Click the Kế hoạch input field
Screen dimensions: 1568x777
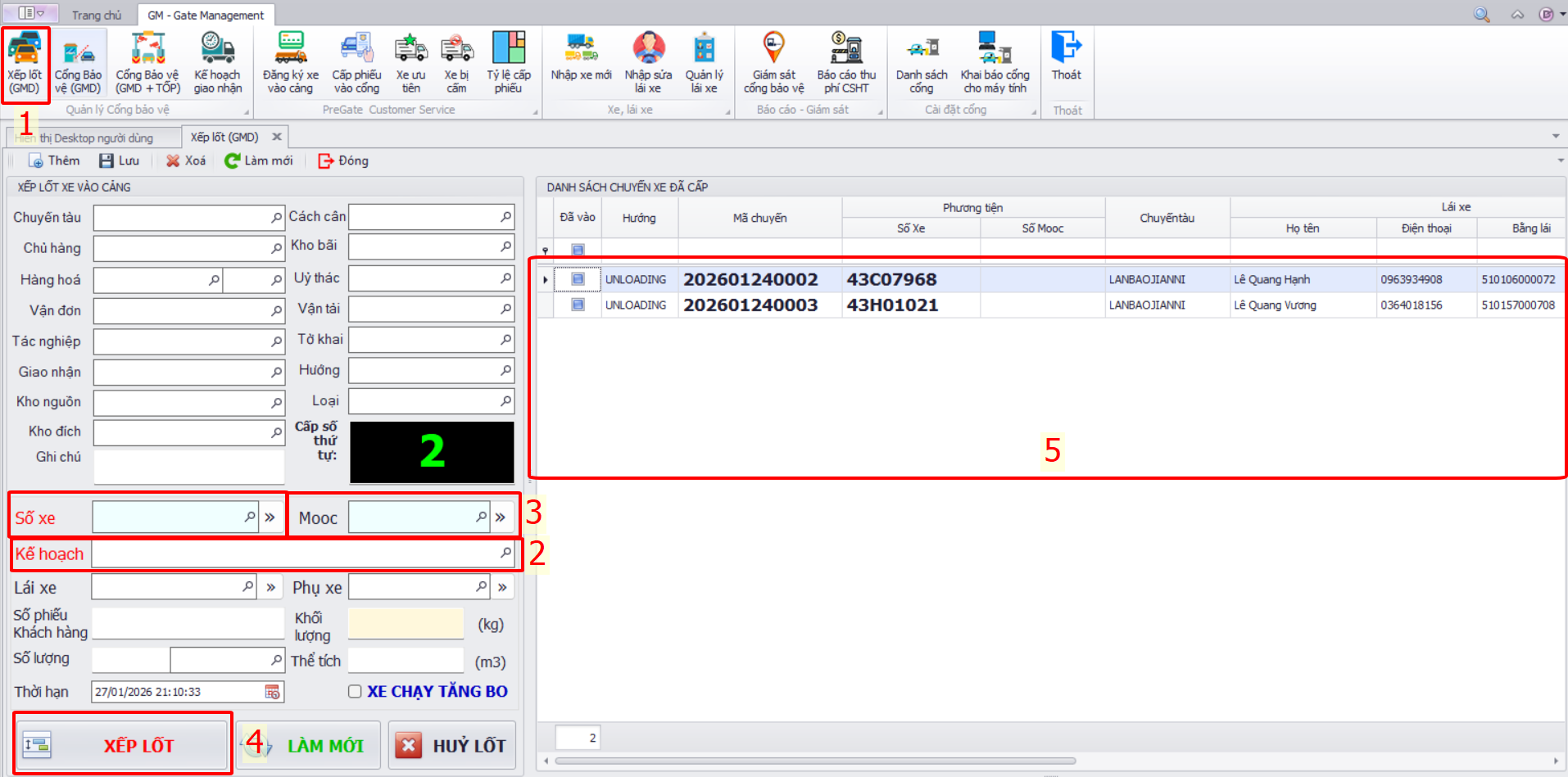point(295,553)
